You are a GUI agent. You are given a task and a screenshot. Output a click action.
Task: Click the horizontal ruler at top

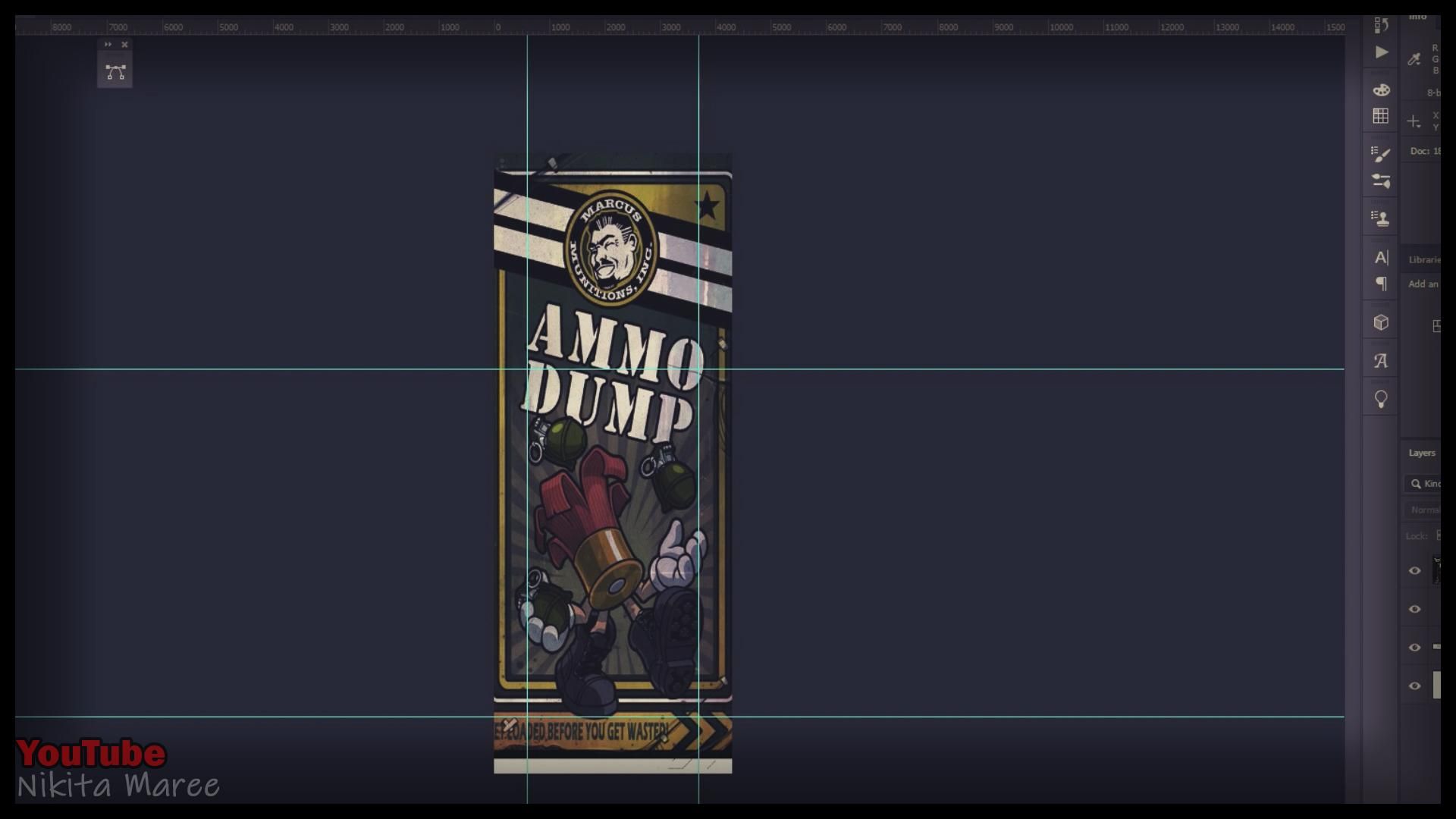(x=679, y=27)
